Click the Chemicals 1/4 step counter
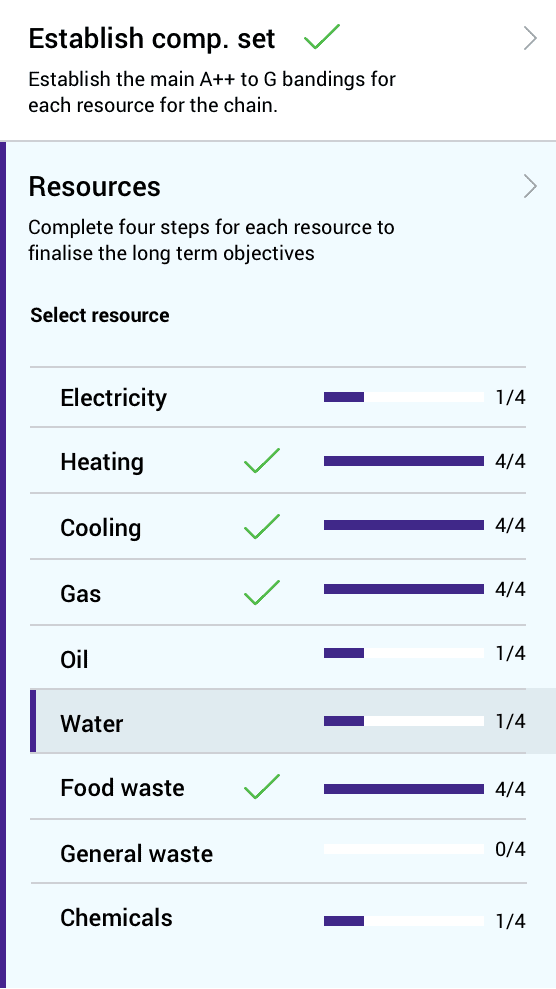This screenshot has height=989, width=556. pos(511,922)
